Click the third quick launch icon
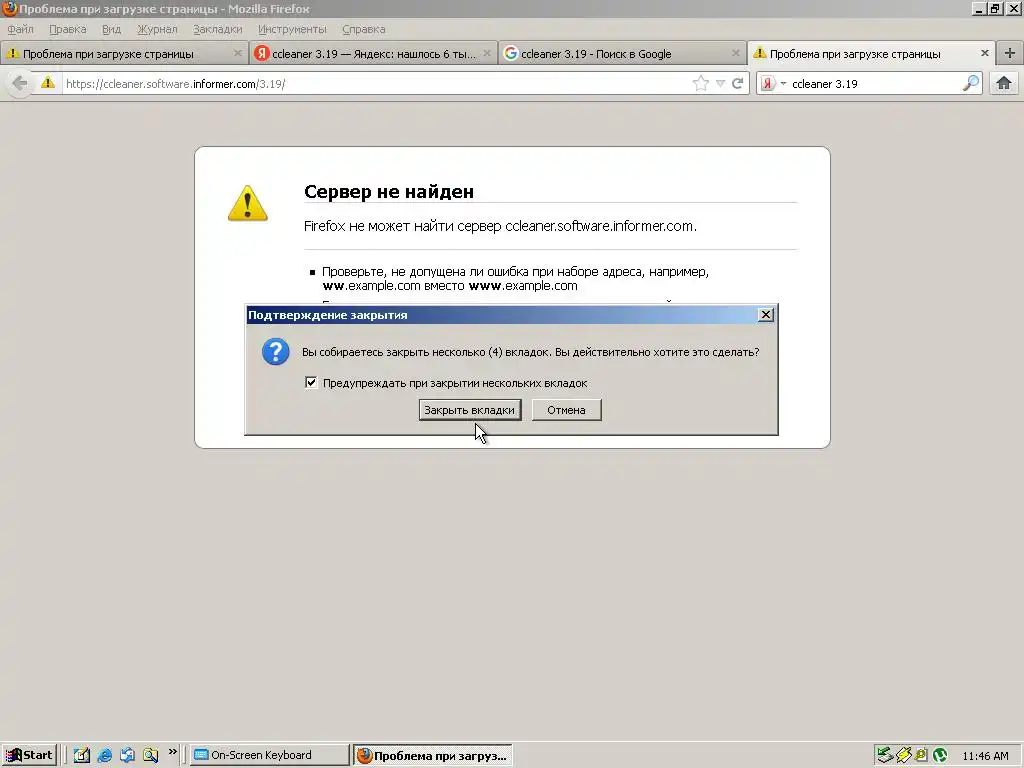This screenshot has width=1024, height=768. pyautogui.click(x=127, y=756)
